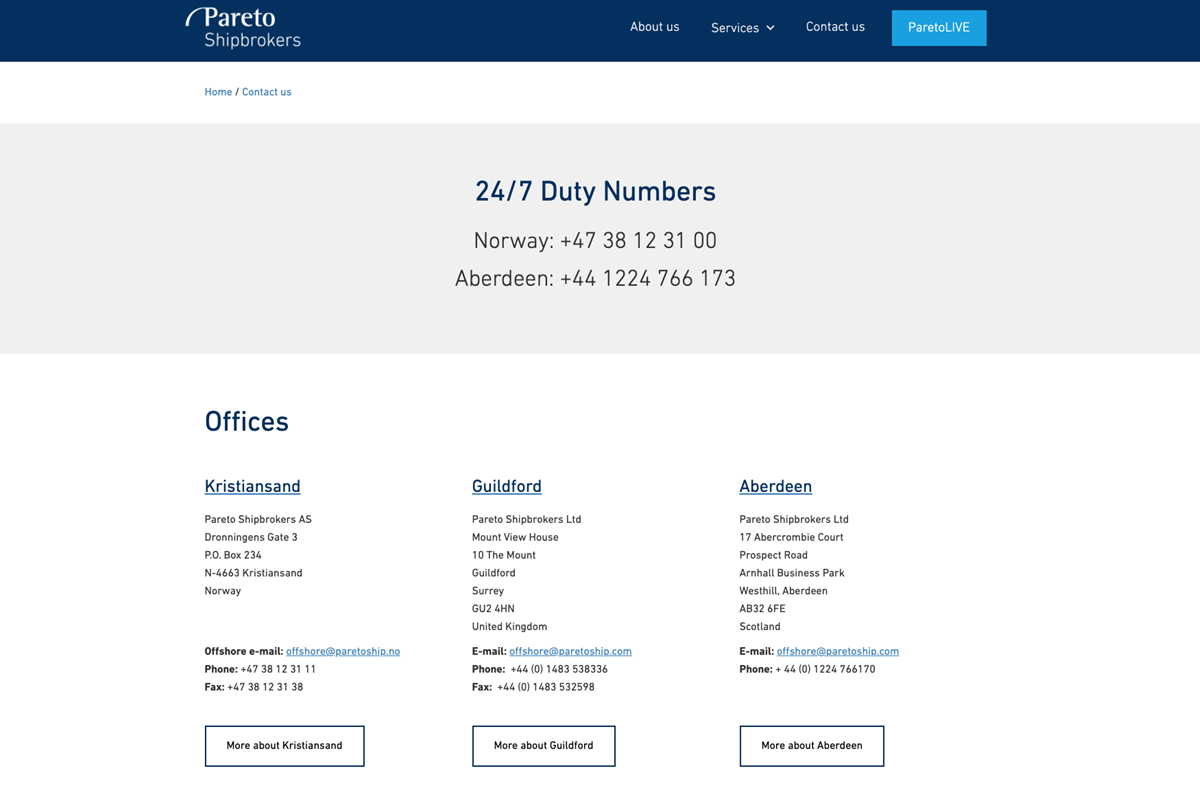1200x800 pixels.
Task: Select the Mount View House address line
Action: pyautogui.click(x=515, y=538)
